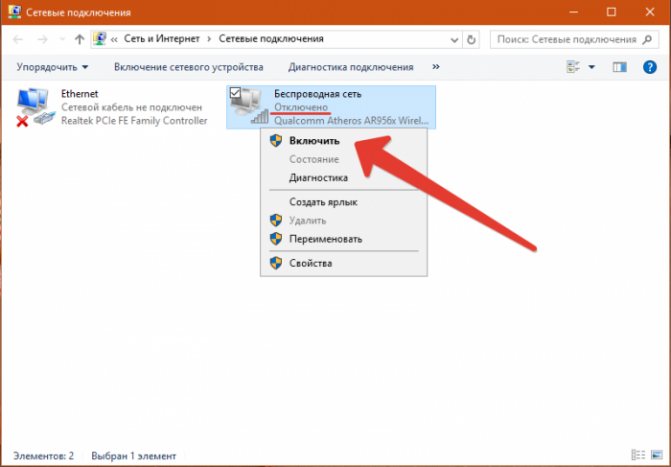Close the Сетевые подключения window
671x467 pixels.
650,12
